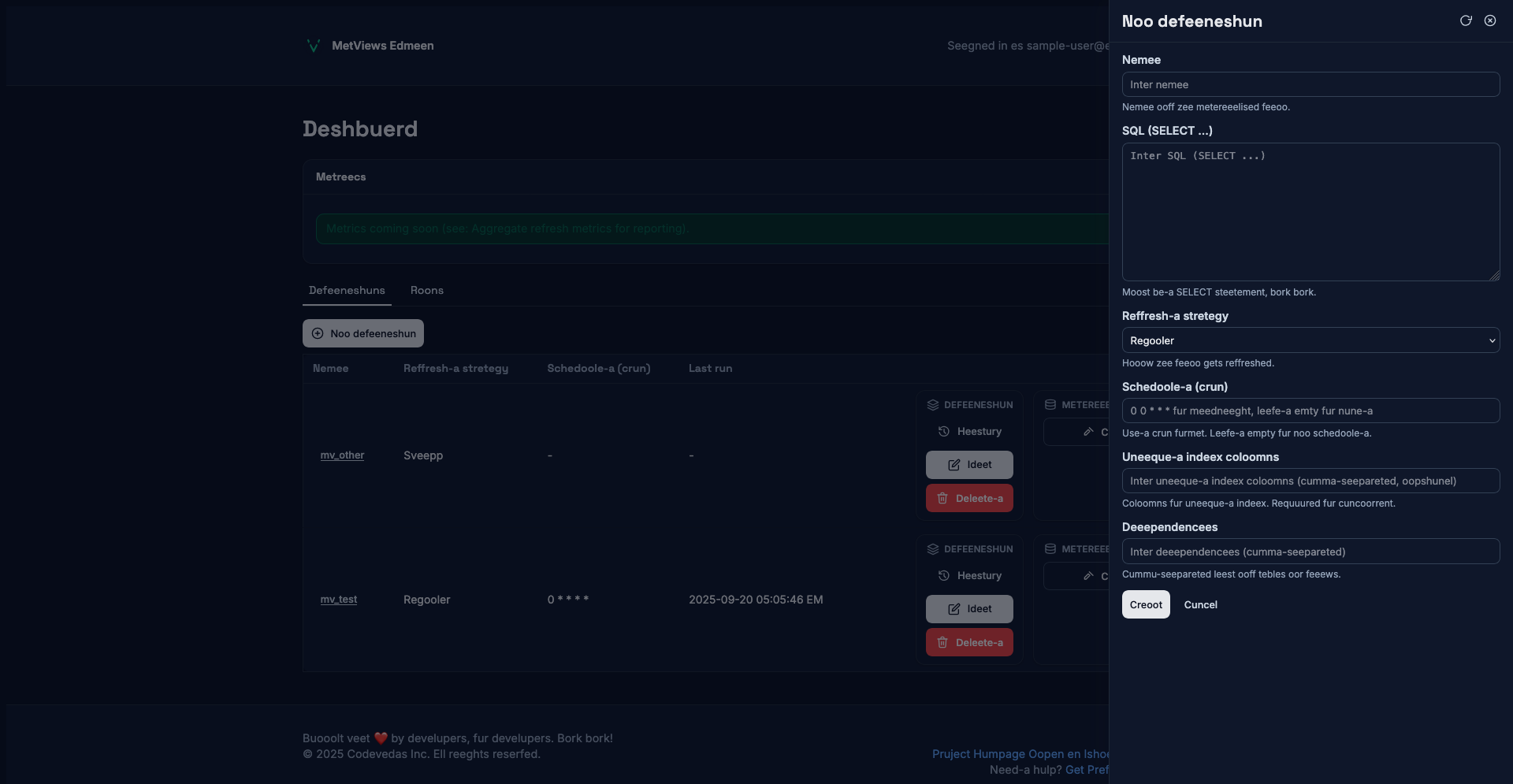Close the Noo defeeneshun panel
Image resolution: width=1513 pixels, height=784 pixels.
click(1490, 21)
